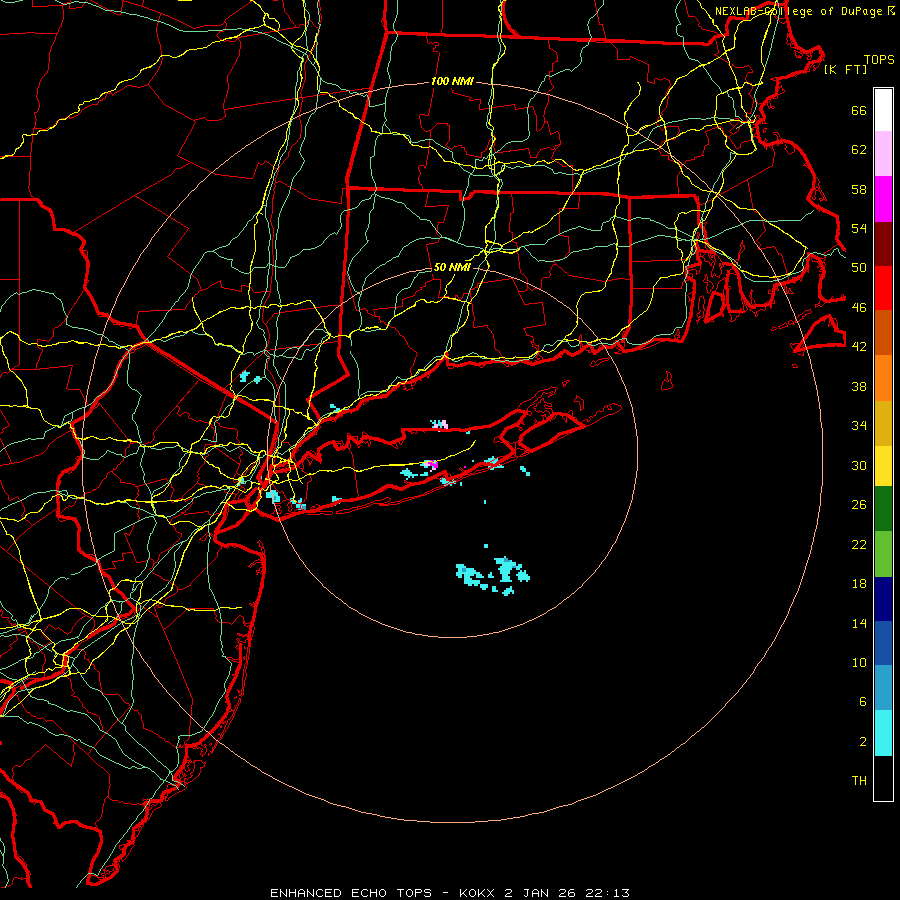Screen dimensions: 900x900
Task: Click the '2' legend label
Action: click(x=863, y=742)
